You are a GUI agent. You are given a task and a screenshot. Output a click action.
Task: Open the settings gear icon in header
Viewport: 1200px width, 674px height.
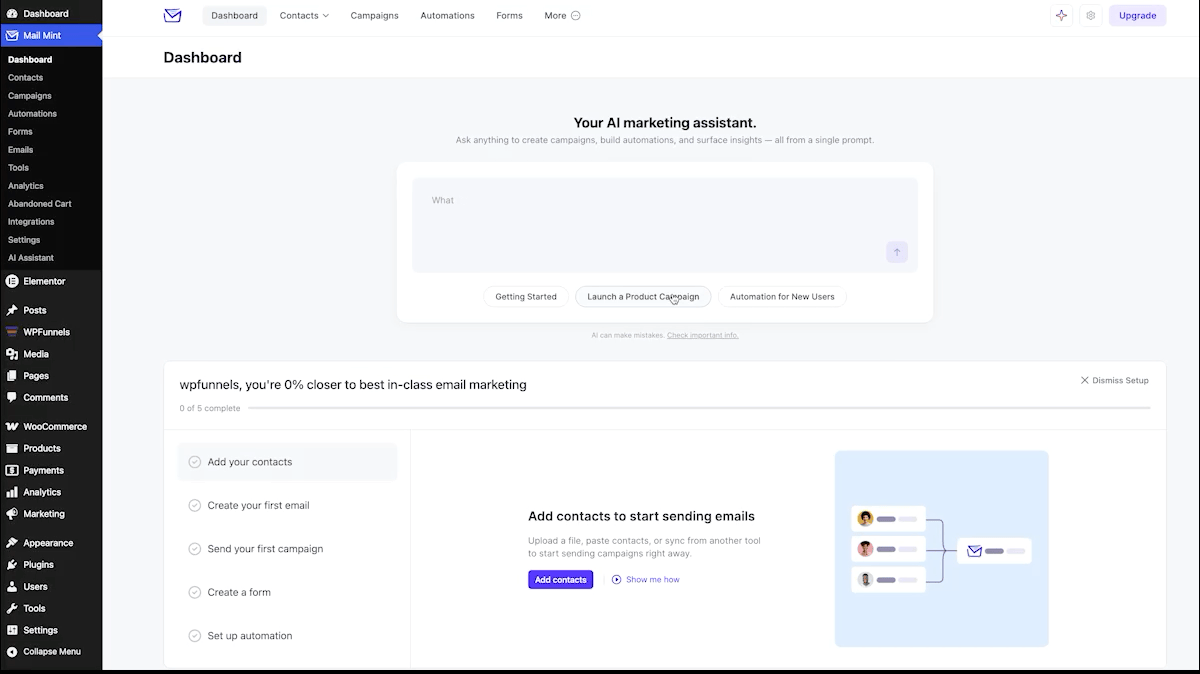(x=1090, y=15)
